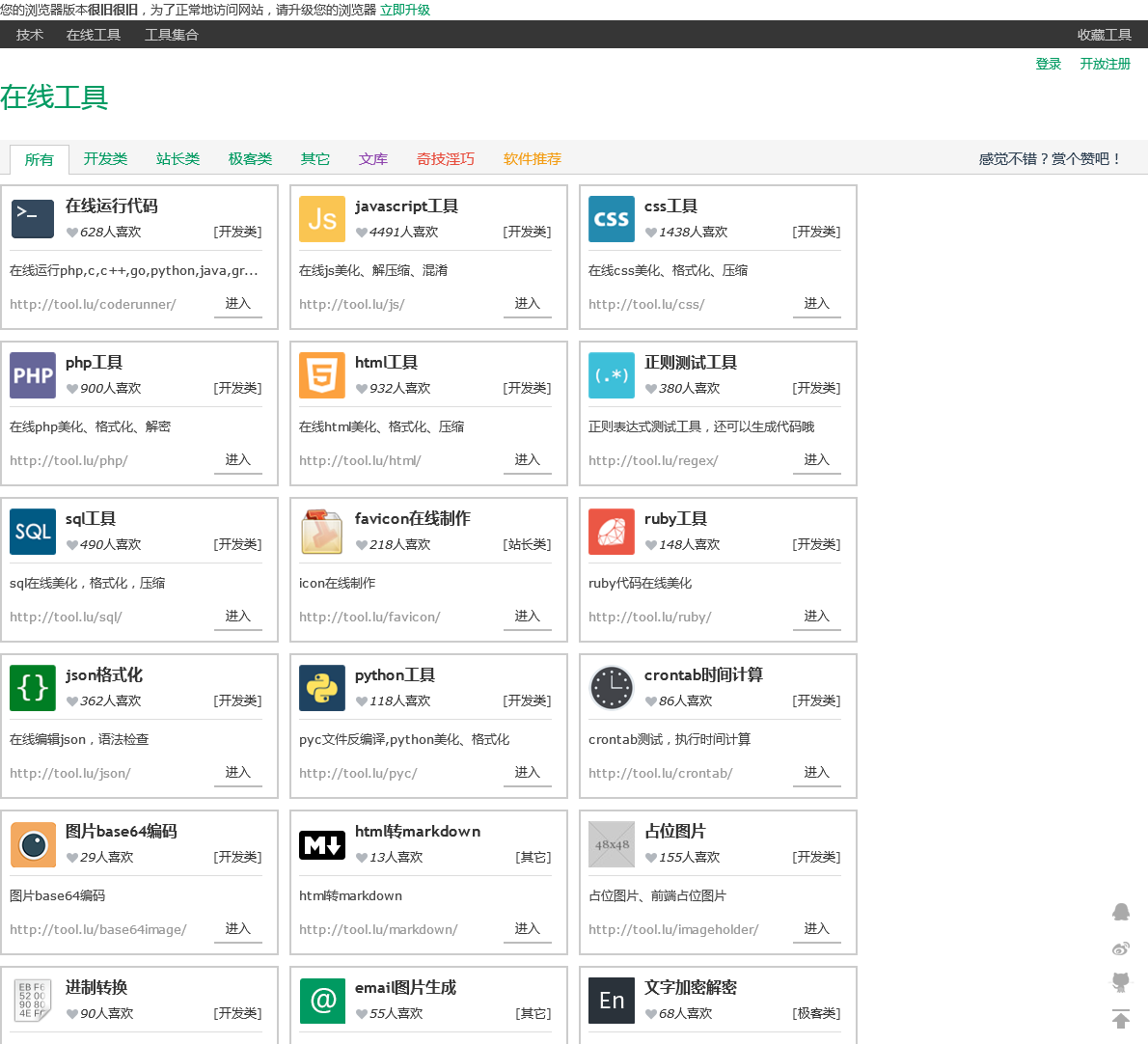Click the Weibo icon in sidebar
The height and width of the screenshot is (1044, 1148).
click(x=1121, y=948)
